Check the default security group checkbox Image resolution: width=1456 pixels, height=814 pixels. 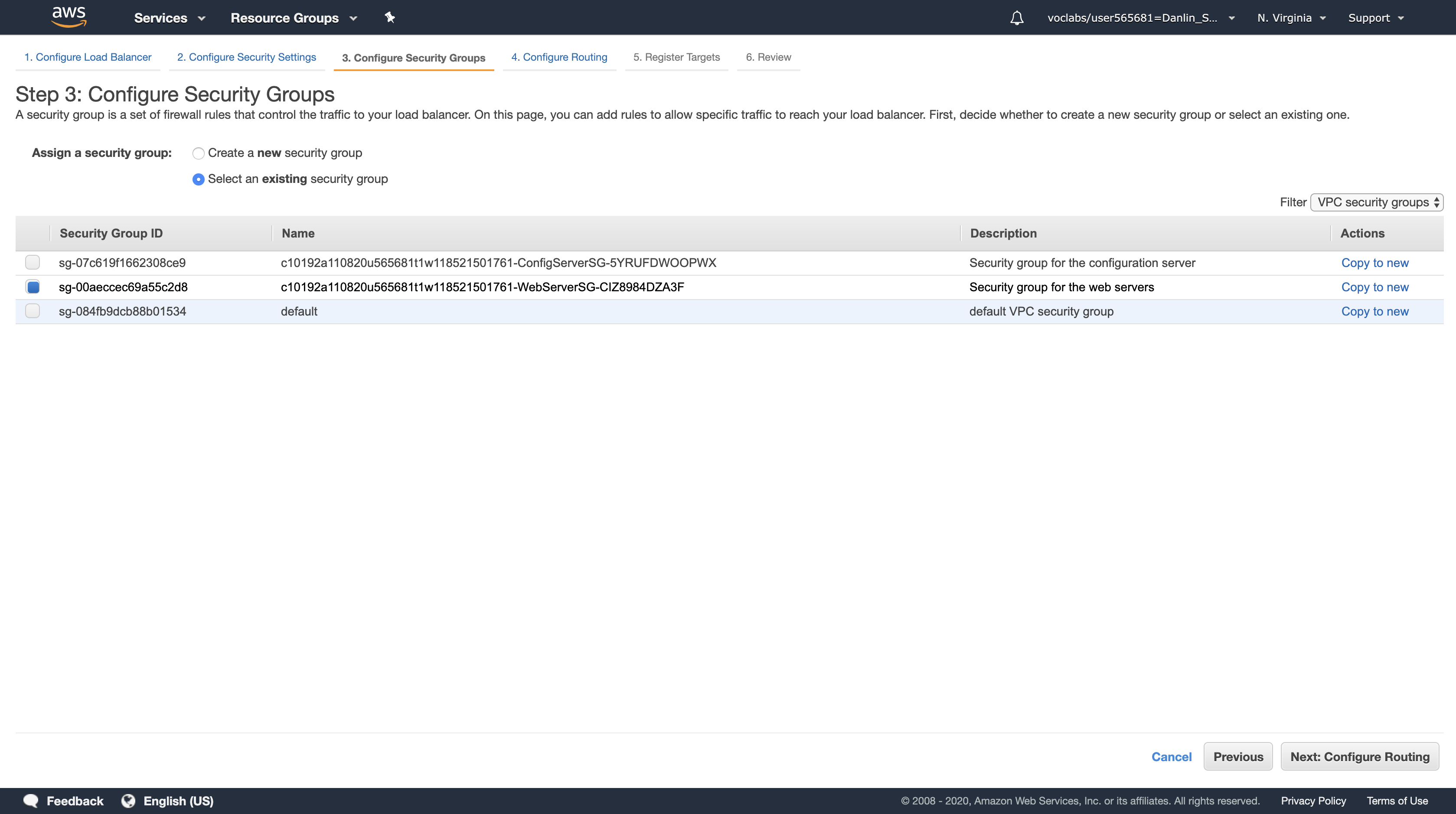(x=33, y=311)
